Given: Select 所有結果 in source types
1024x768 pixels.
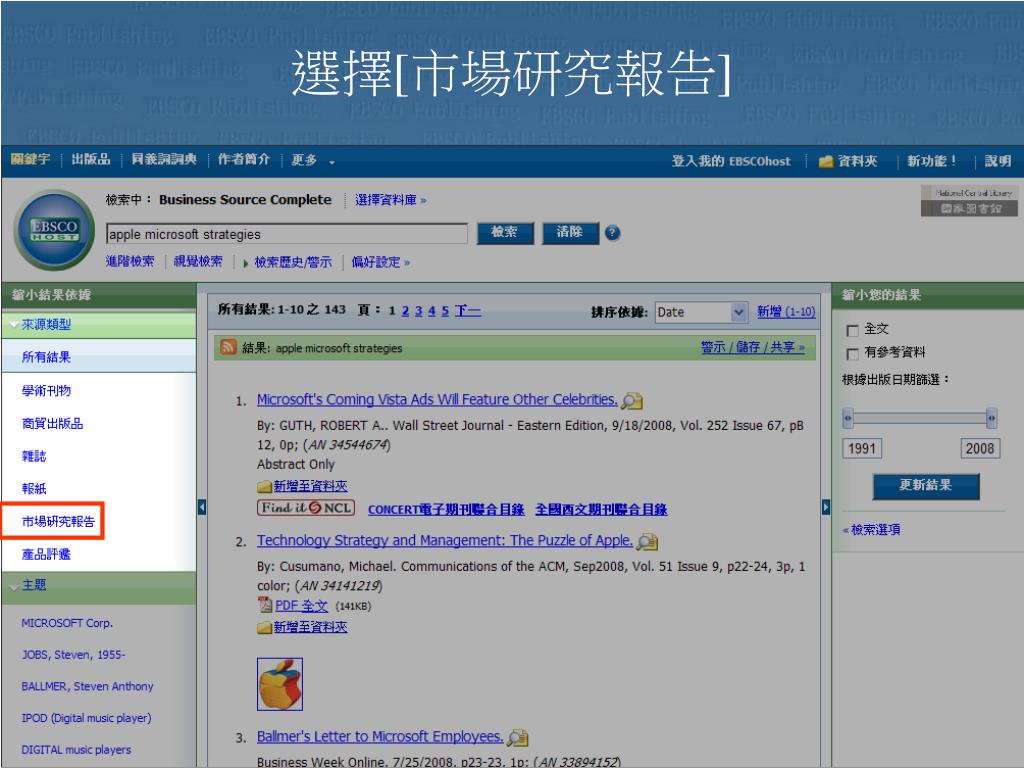Looking at the screenshot, I should coord(46,357).
